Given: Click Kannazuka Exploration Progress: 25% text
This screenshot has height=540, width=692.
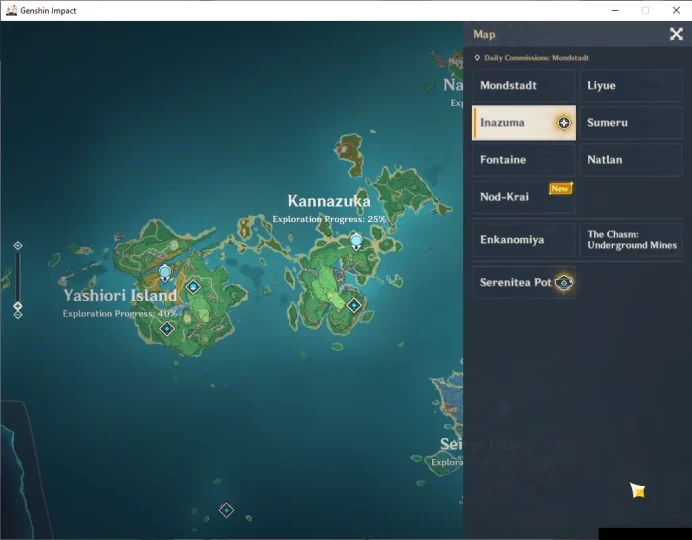Looking at the screenshot, I should [x=329, y=219].
